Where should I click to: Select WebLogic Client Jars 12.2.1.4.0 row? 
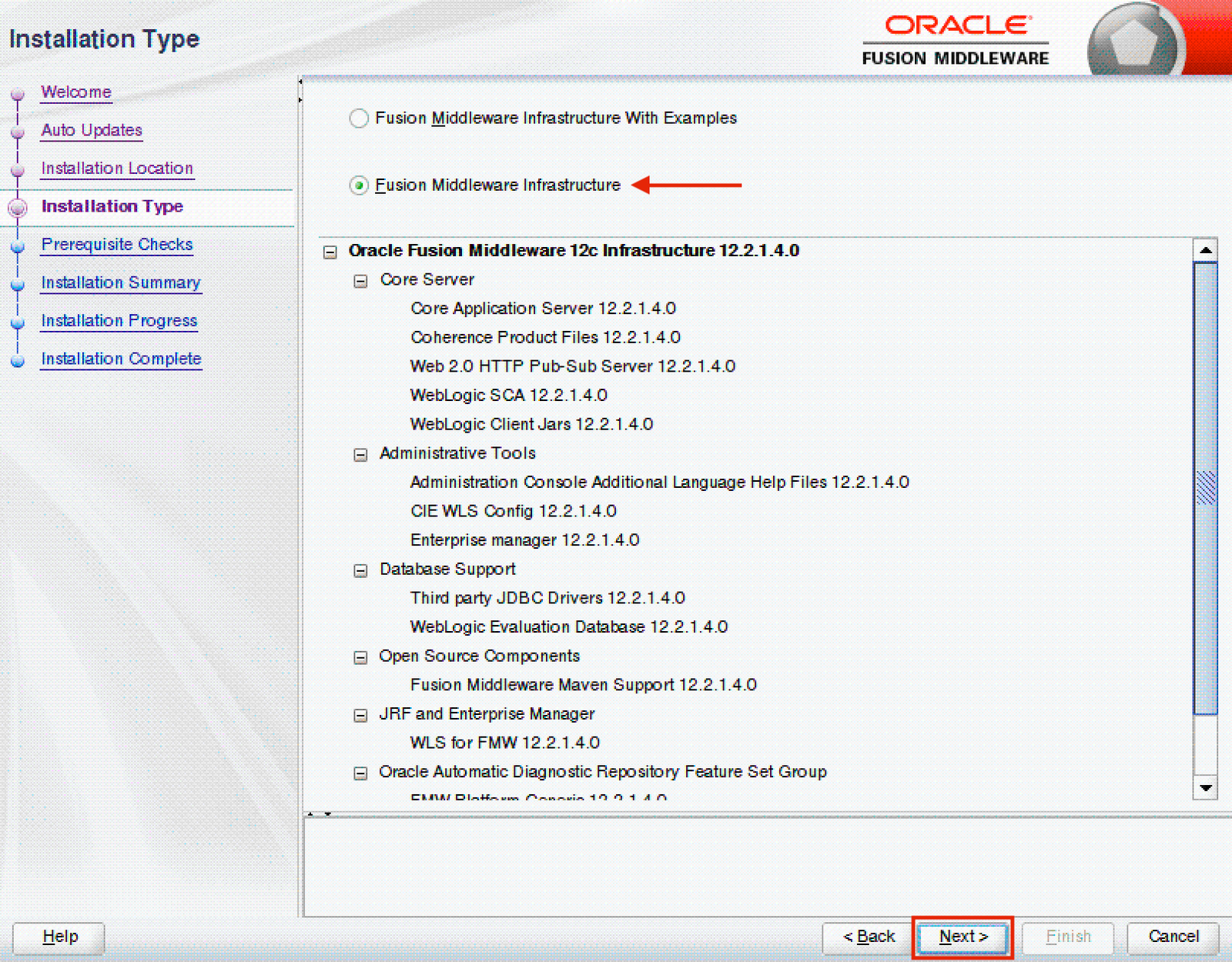click(x=531, y=425)
